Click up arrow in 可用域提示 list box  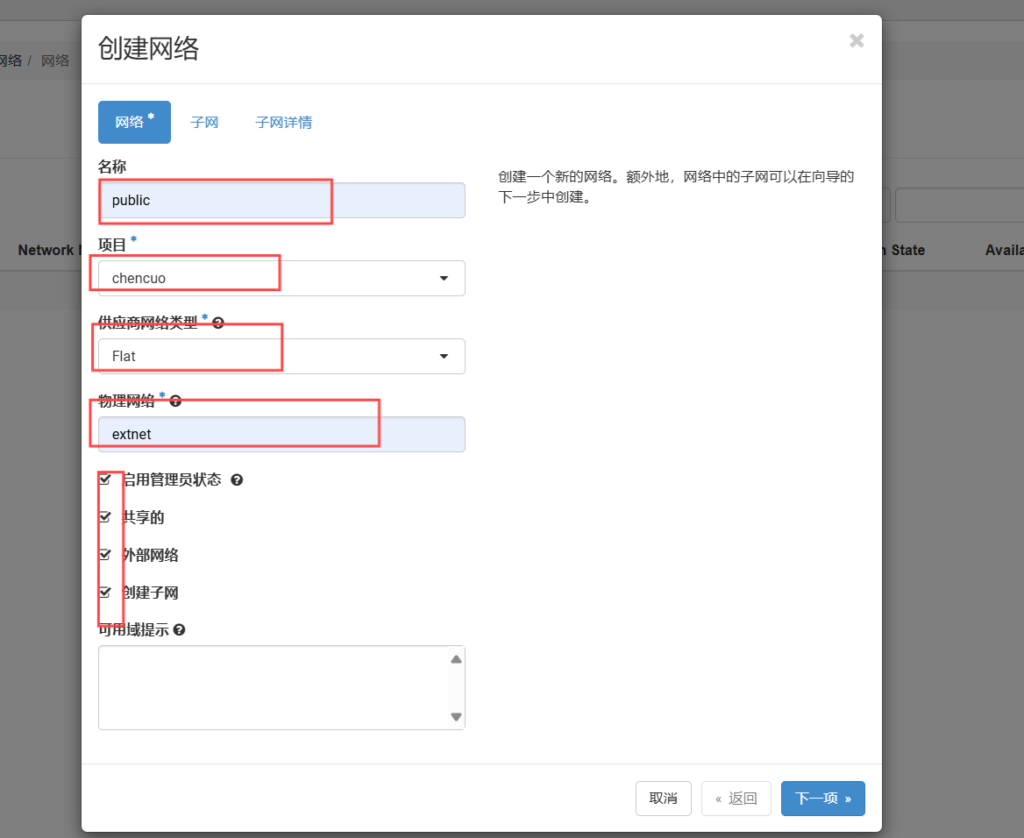point(456,659)
